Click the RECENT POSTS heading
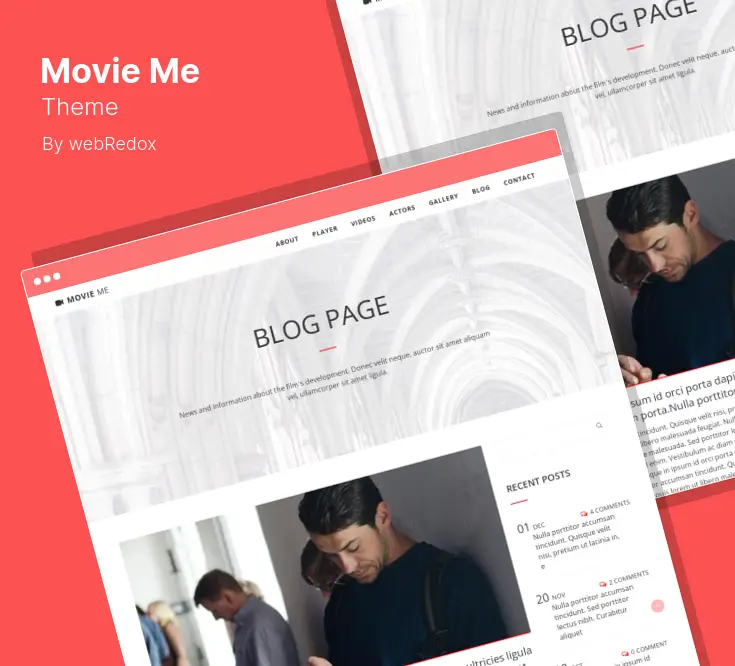The width and height of the screenshot is (735, 666). tap(538, 481)
